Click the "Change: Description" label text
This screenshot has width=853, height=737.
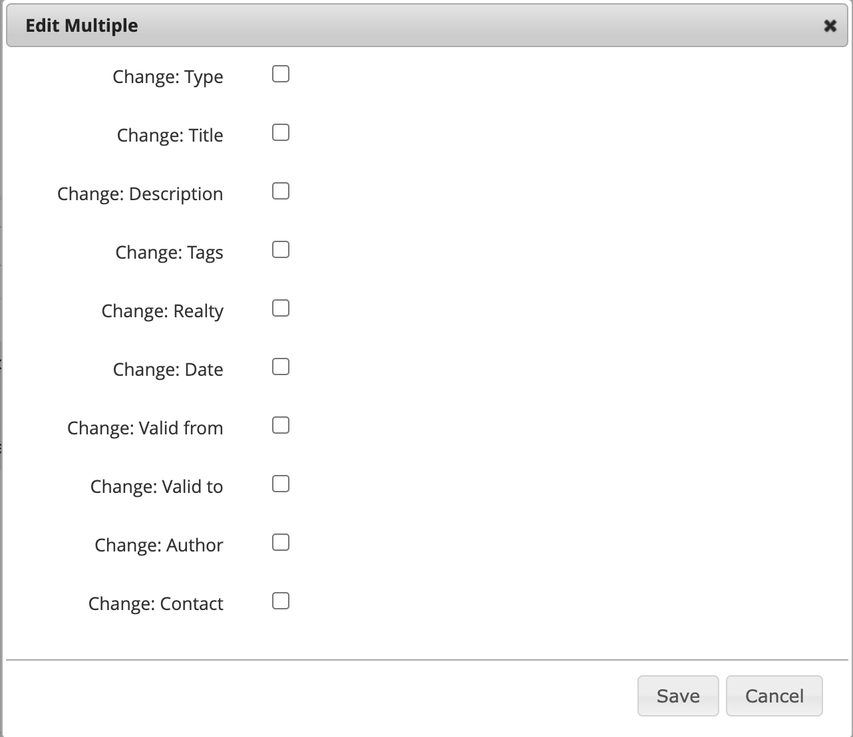pos(140,194)
